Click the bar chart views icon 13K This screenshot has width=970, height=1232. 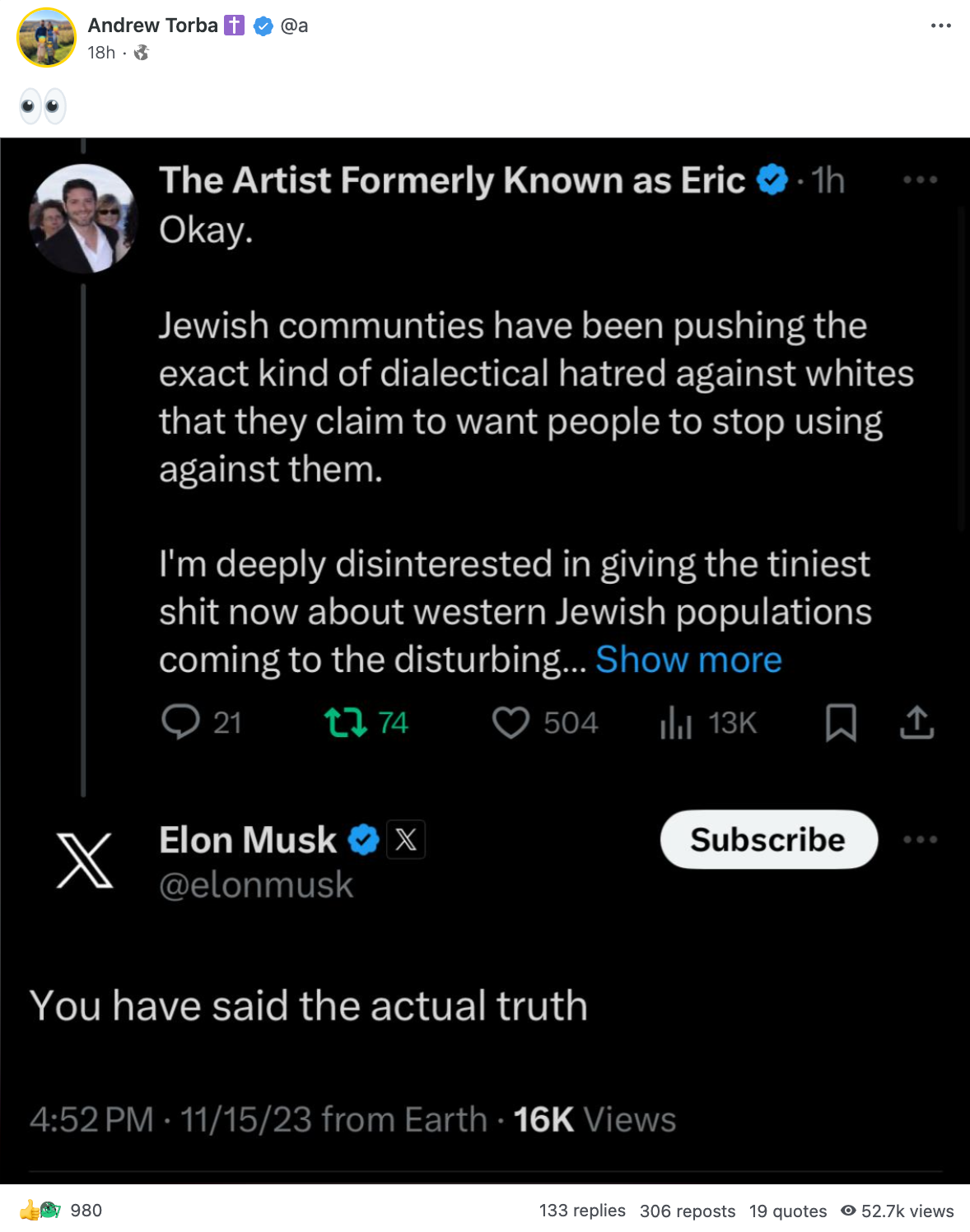[x=675, y=722]
